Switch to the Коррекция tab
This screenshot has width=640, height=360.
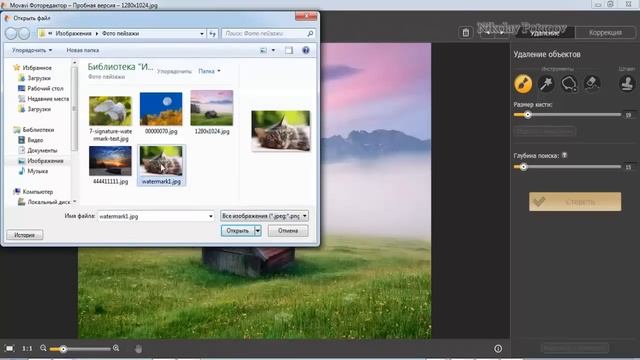click(x=605, y=33)
